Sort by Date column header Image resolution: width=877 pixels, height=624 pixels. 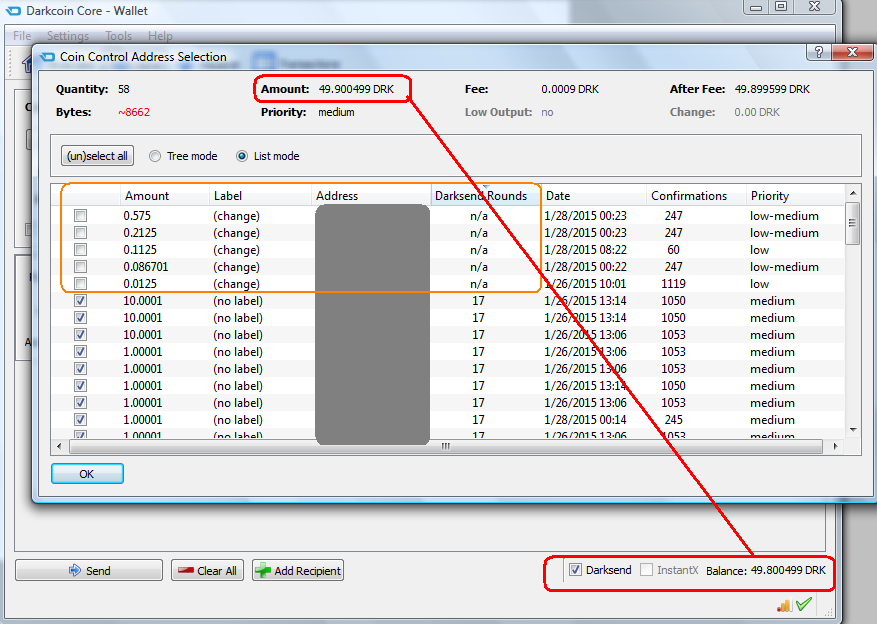pyautogui.click(x=593, y=196)
